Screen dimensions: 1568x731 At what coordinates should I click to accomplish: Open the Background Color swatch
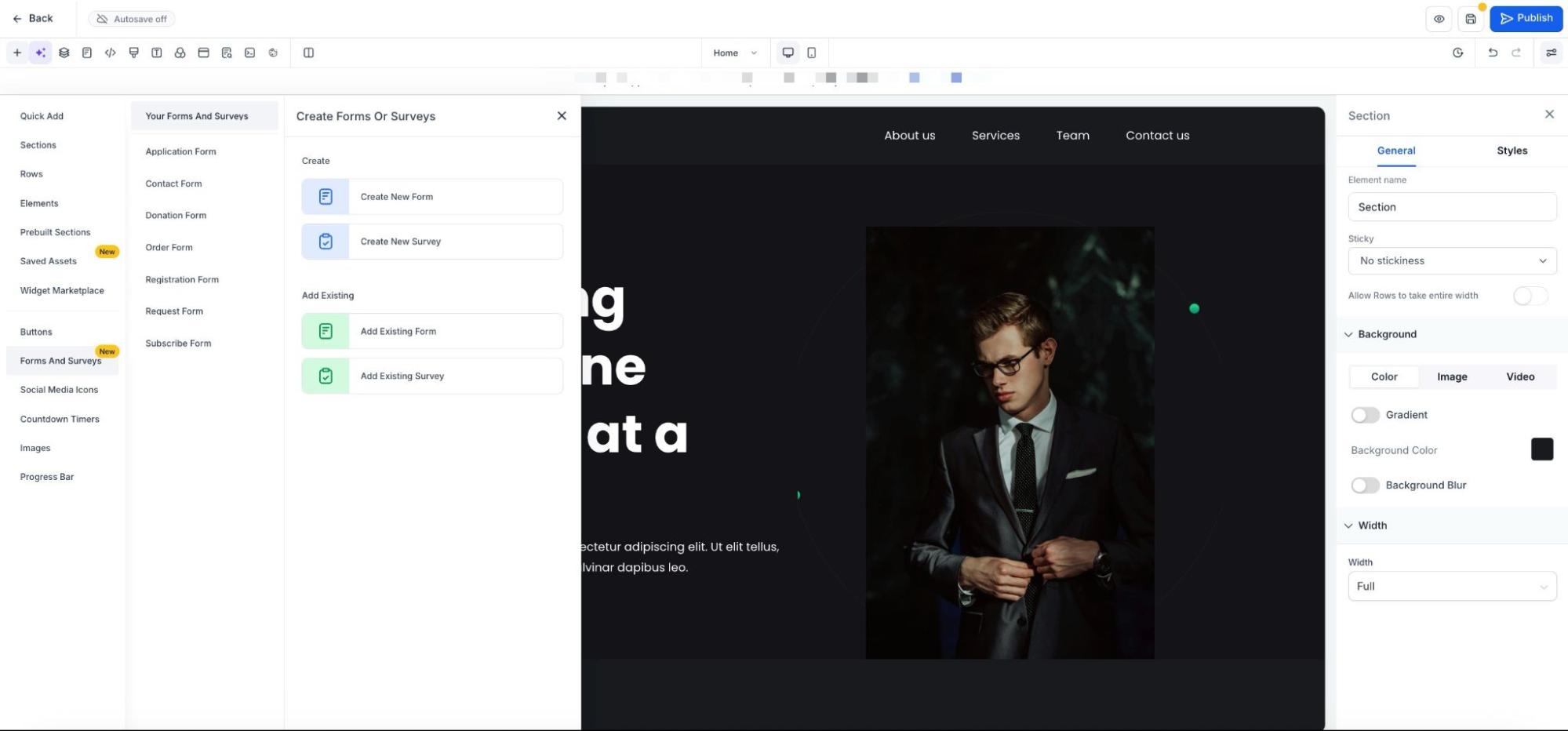click(x=1541, y=449)
